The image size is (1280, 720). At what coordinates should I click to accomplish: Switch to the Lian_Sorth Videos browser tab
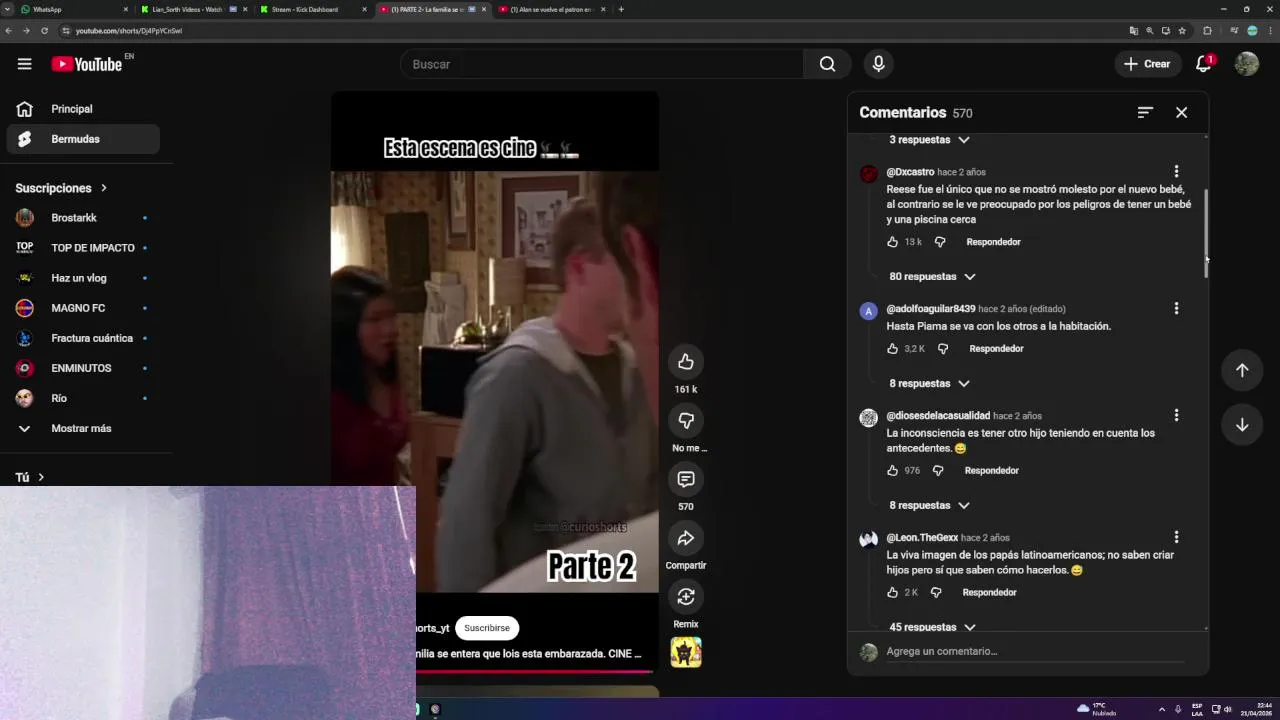point(194,9)
